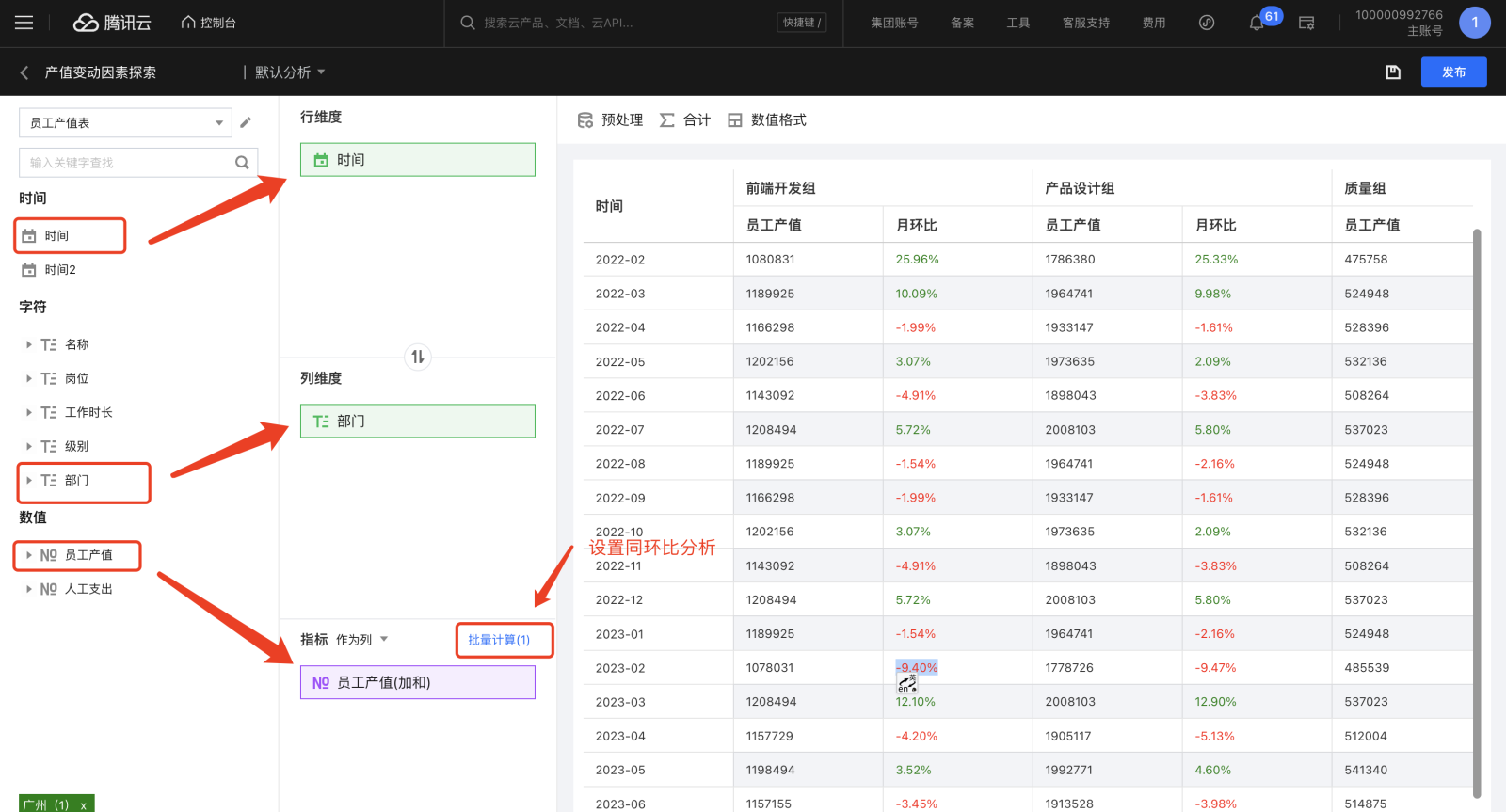Viewport: 1506px width, 812px height.
Task: Click the 前端开发组 column group header
Action: (x=780, y=188)
